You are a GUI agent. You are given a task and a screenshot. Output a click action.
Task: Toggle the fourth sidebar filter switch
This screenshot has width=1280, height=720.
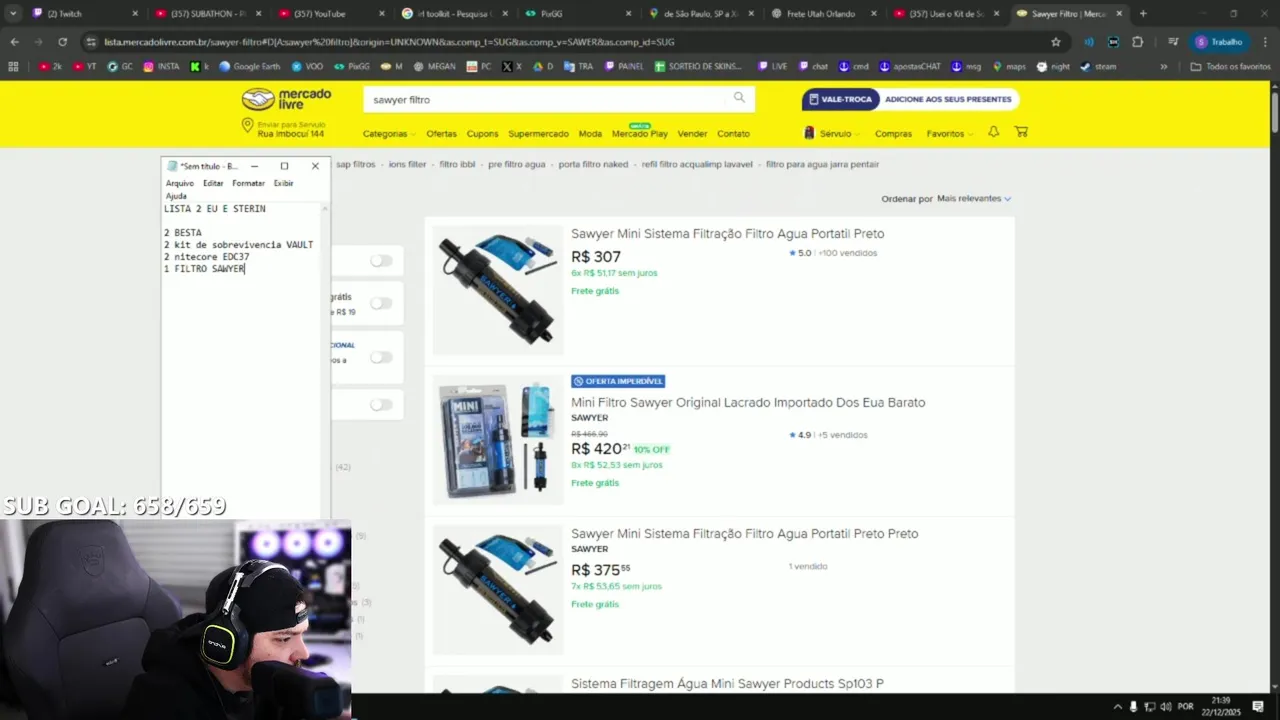tap(381, 404)
